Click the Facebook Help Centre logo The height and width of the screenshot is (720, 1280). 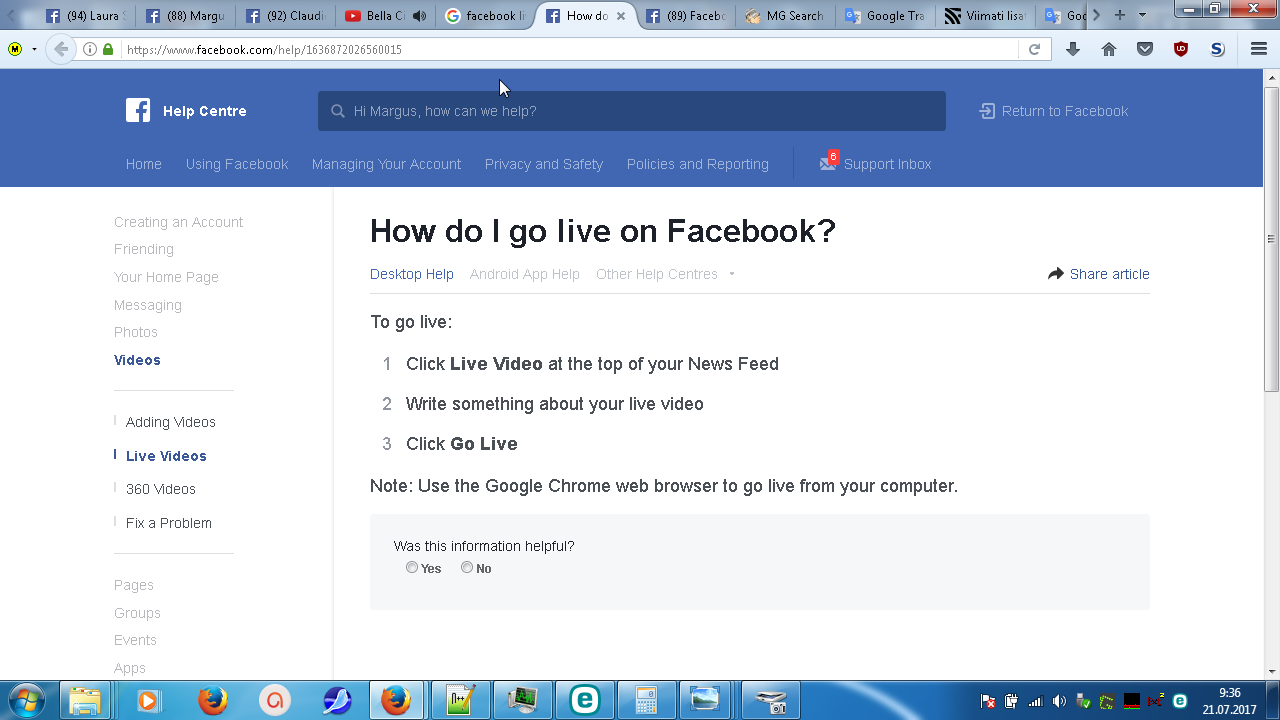138,111
